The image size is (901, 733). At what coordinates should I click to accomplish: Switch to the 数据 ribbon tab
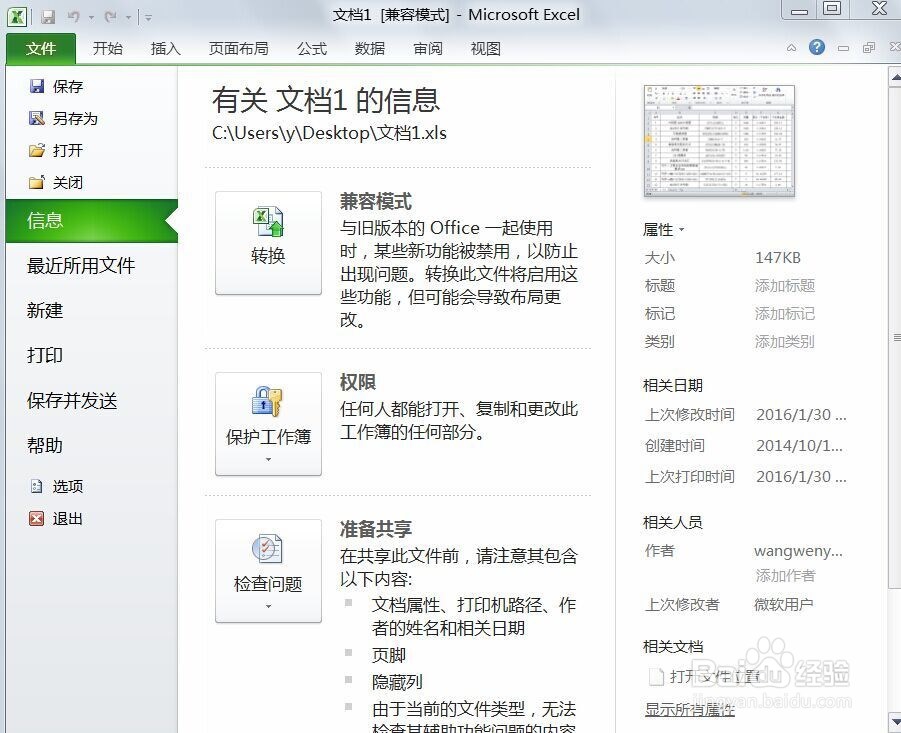click(x=369, y=47)
